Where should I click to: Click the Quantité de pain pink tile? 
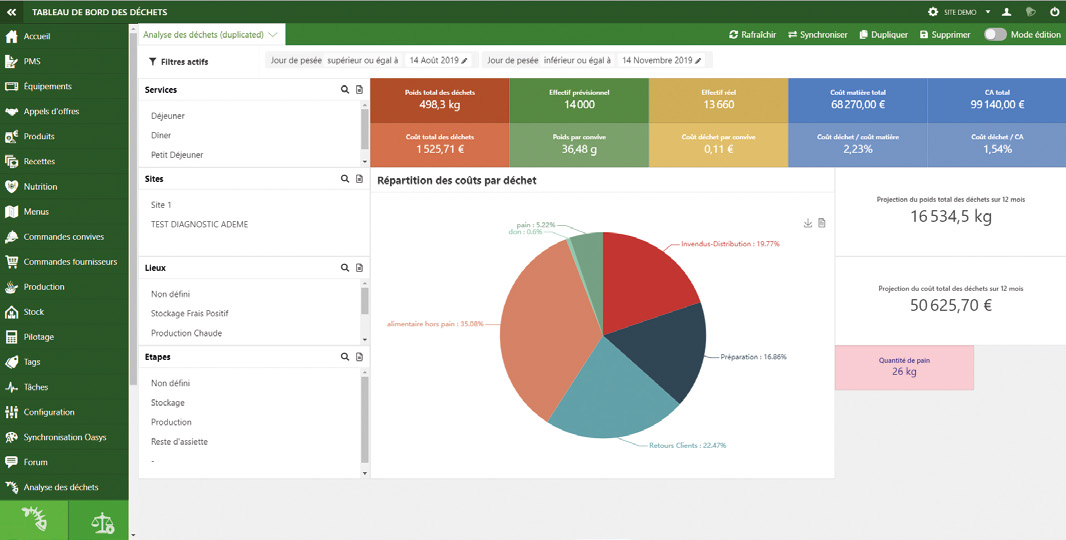(x=904, y=367)
